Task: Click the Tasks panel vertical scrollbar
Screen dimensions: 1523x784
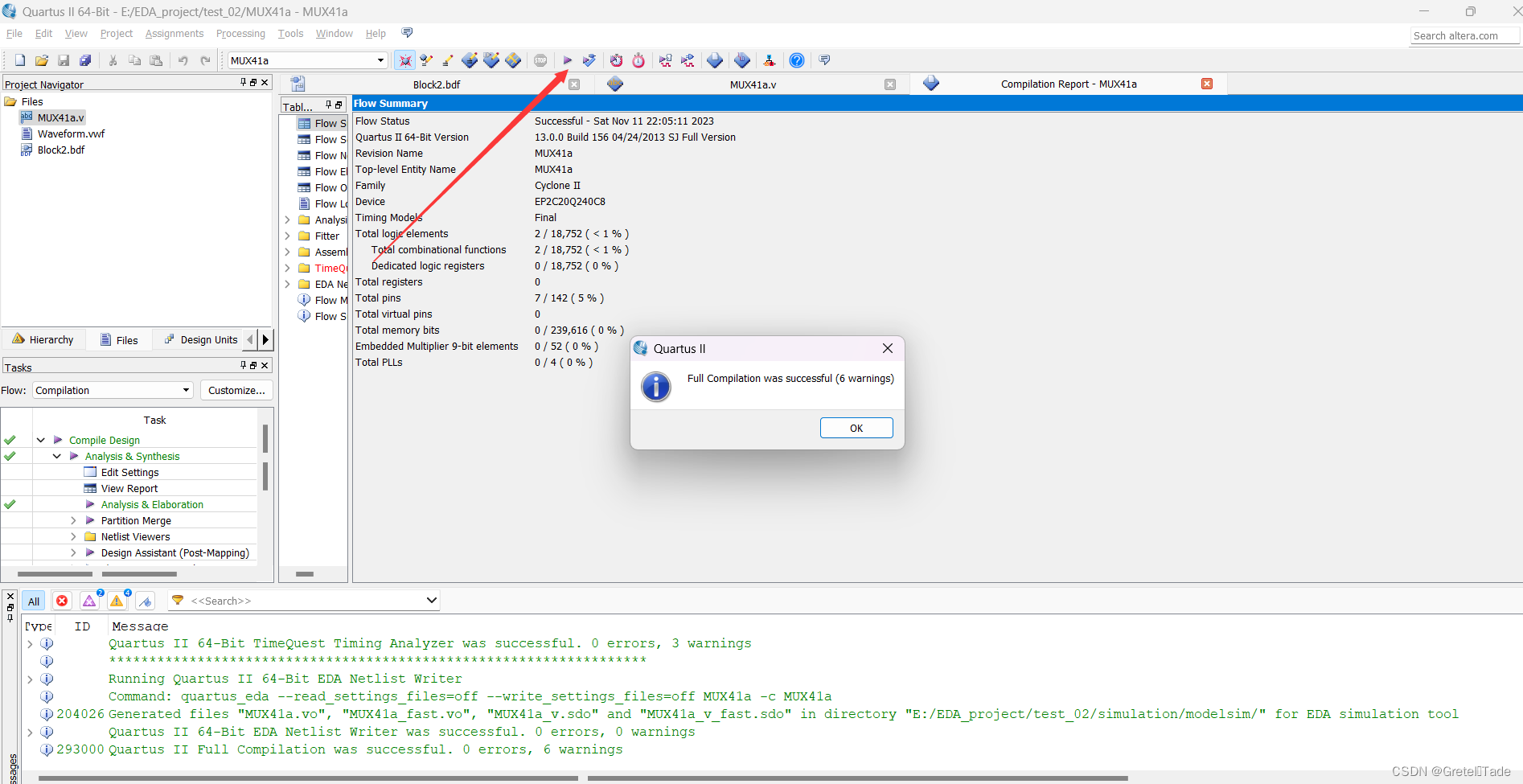Action: 265,457
